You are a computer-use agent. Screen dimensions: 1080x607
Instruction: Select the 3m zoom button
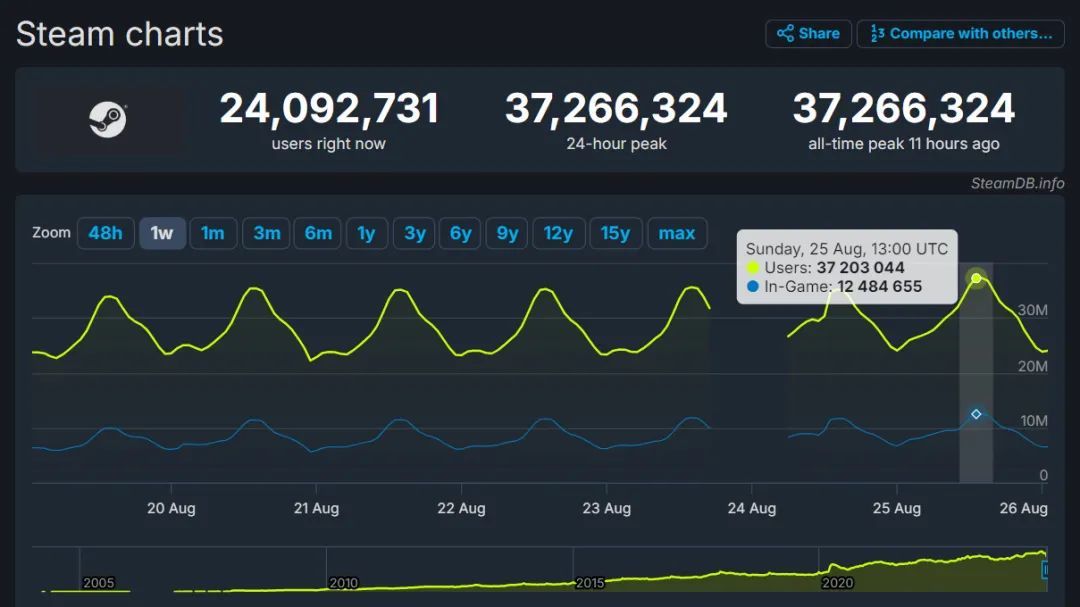point(265,233)
